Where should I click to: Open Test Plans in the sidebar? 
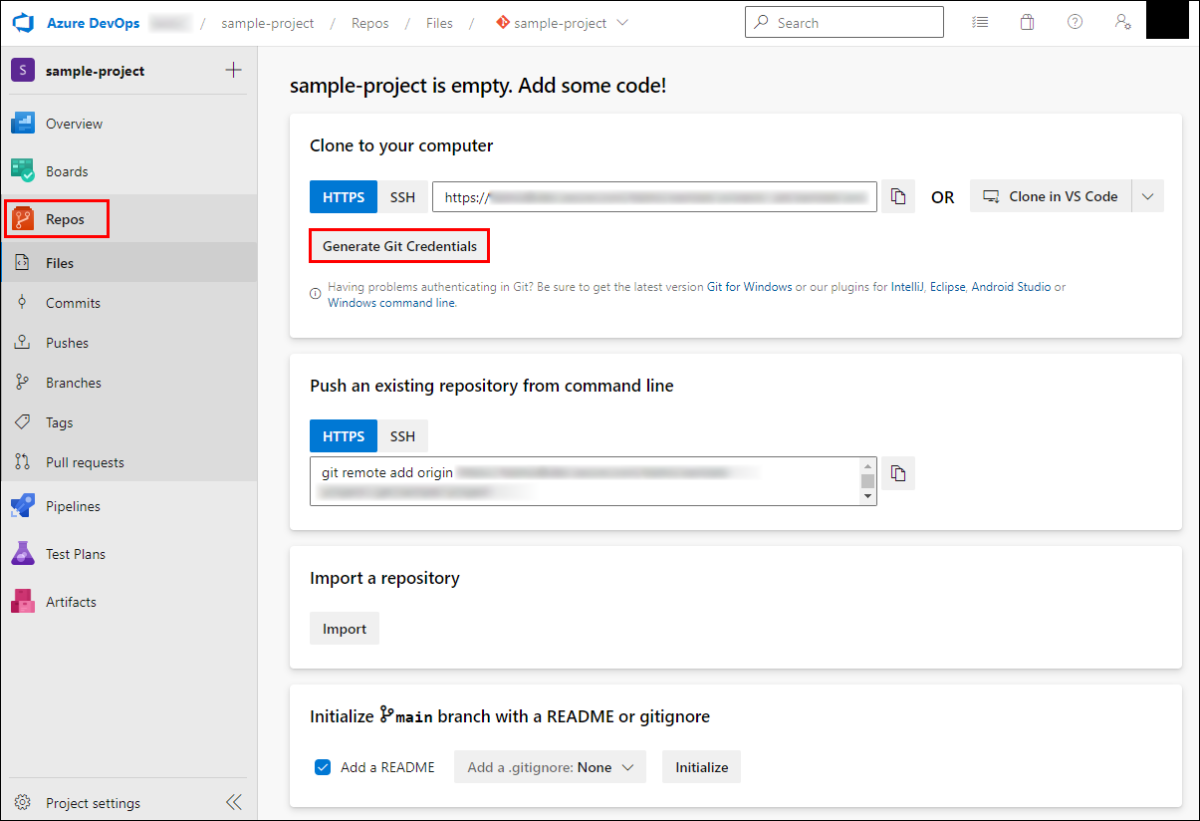128,554
